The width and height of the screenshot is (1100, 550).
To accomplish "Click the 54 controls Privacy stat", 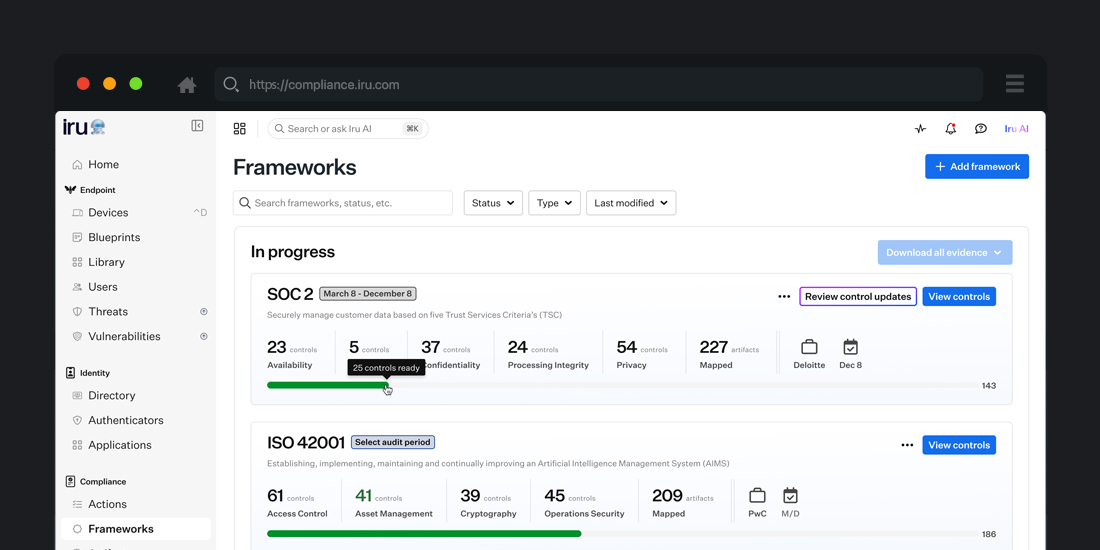I will 642,354.
